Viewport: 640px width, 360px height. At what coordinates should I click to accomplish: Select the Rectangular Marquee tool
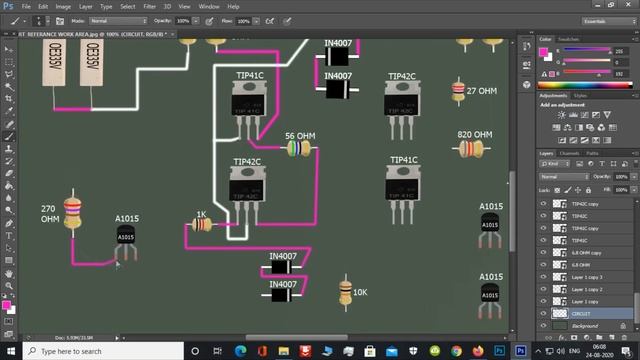(9, 62)
